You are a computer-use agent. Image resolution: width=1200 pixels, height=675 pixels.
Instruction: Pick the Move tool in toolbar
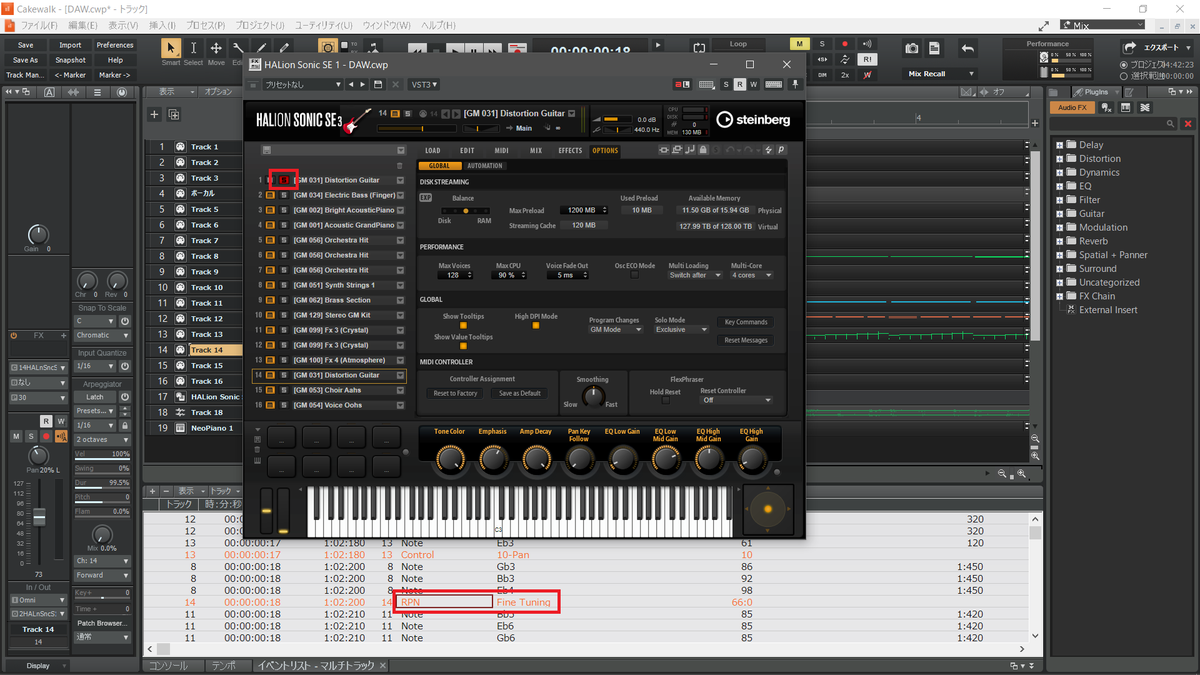pyautogui.click(x=216, y=49)
